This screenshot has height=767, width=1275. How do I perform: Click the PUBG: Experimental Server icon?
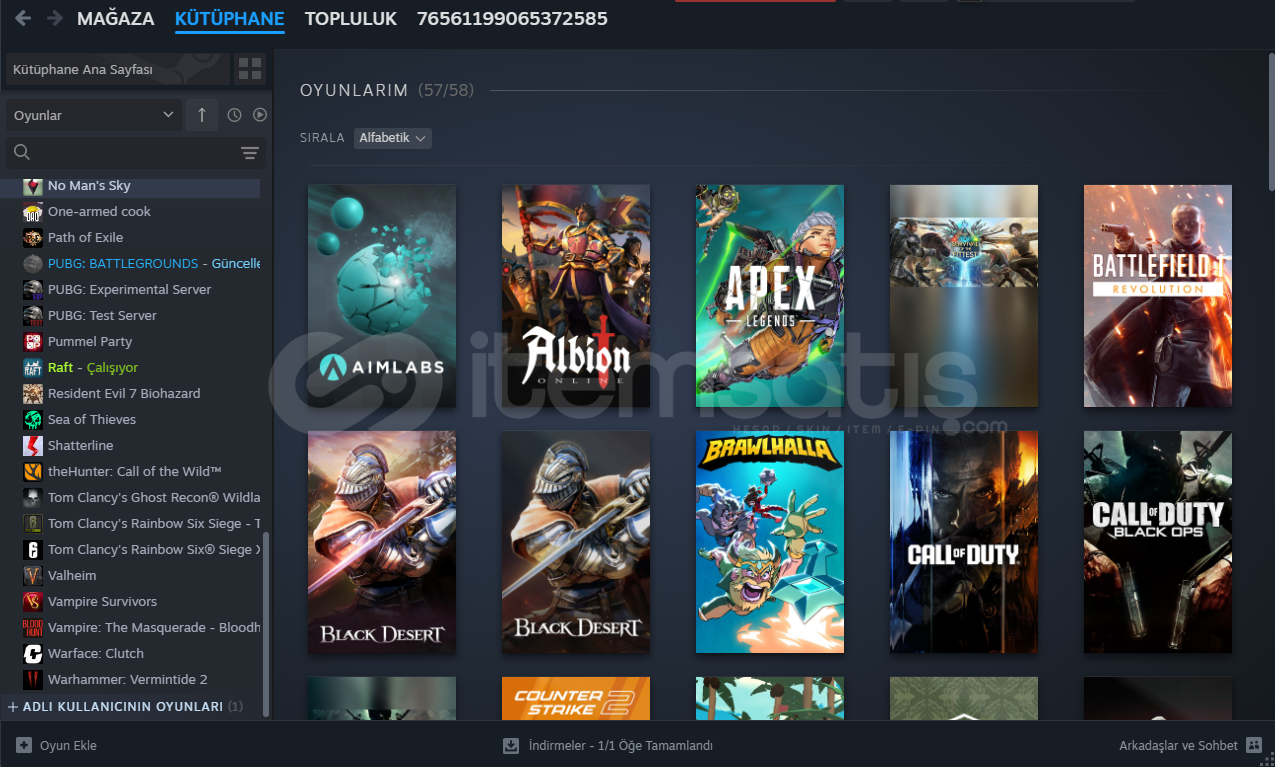[33, 290]
